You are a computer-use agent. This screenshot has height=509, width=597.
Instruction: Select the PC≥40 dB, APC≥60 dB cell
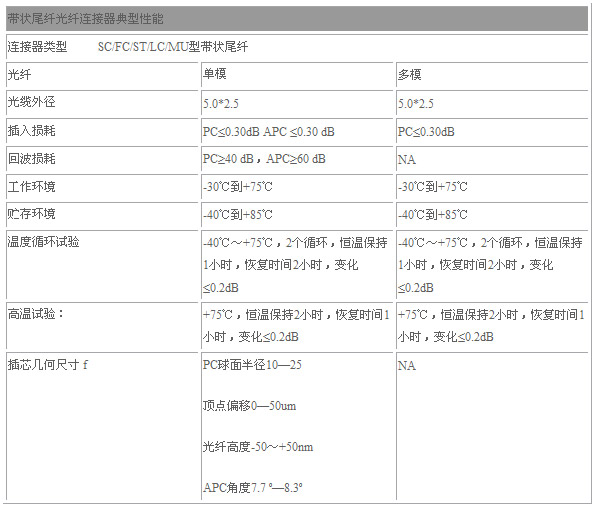click(297, 159)
